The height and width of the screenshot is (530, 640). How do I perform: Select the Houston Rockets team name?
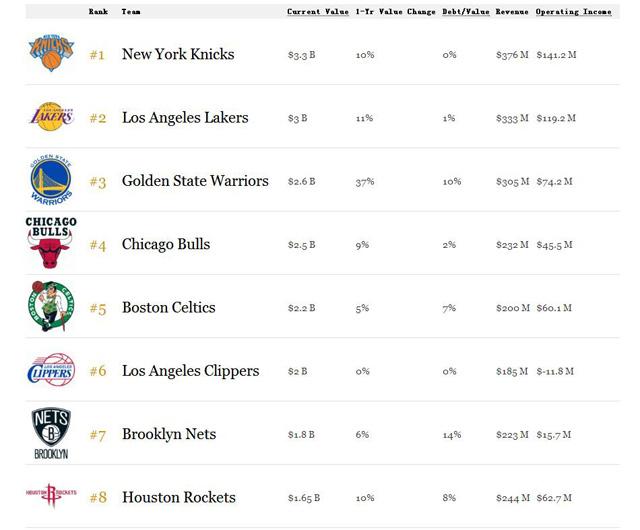pos(179,497)
